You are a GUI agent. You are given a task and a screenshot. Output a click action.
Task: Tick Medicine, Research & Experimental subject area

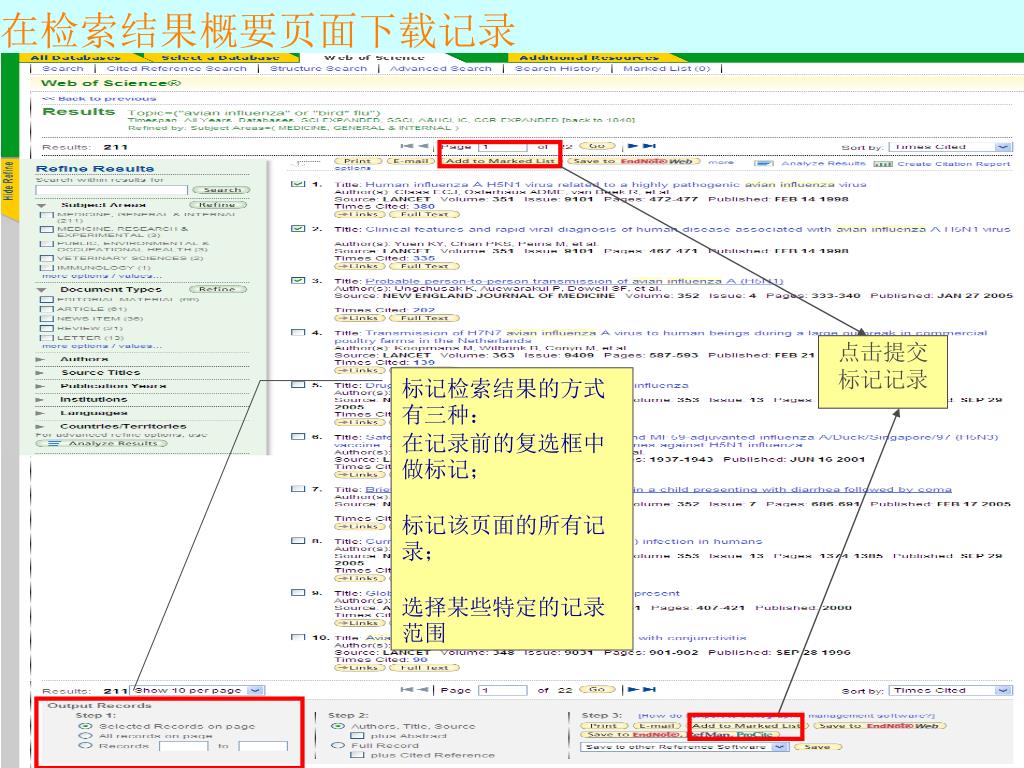pos(46,229)
